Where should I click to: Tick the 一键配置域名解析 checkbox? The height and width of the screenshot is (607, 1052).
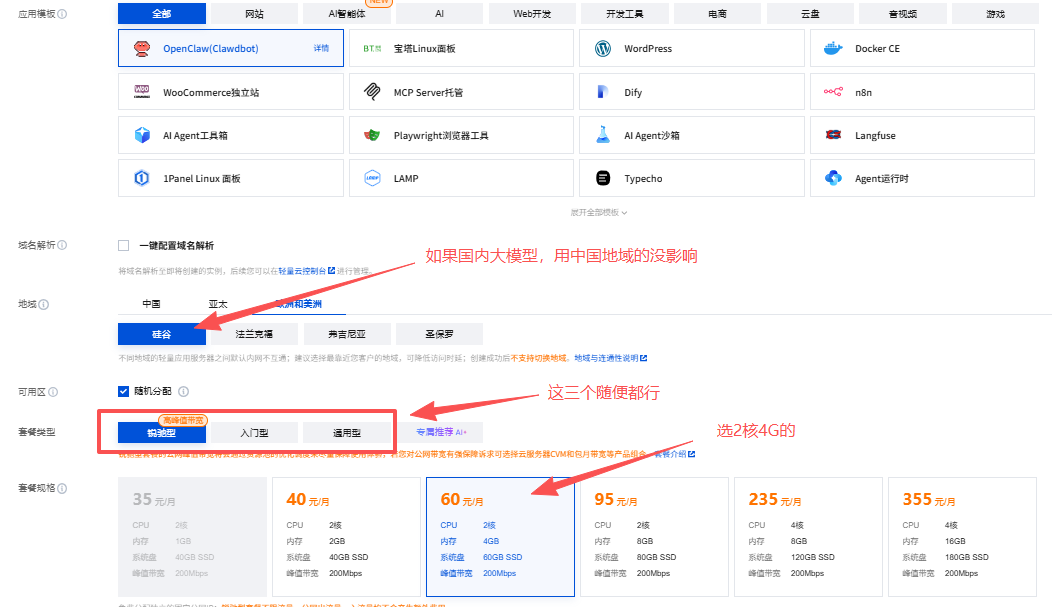click(x=123, y=245)
